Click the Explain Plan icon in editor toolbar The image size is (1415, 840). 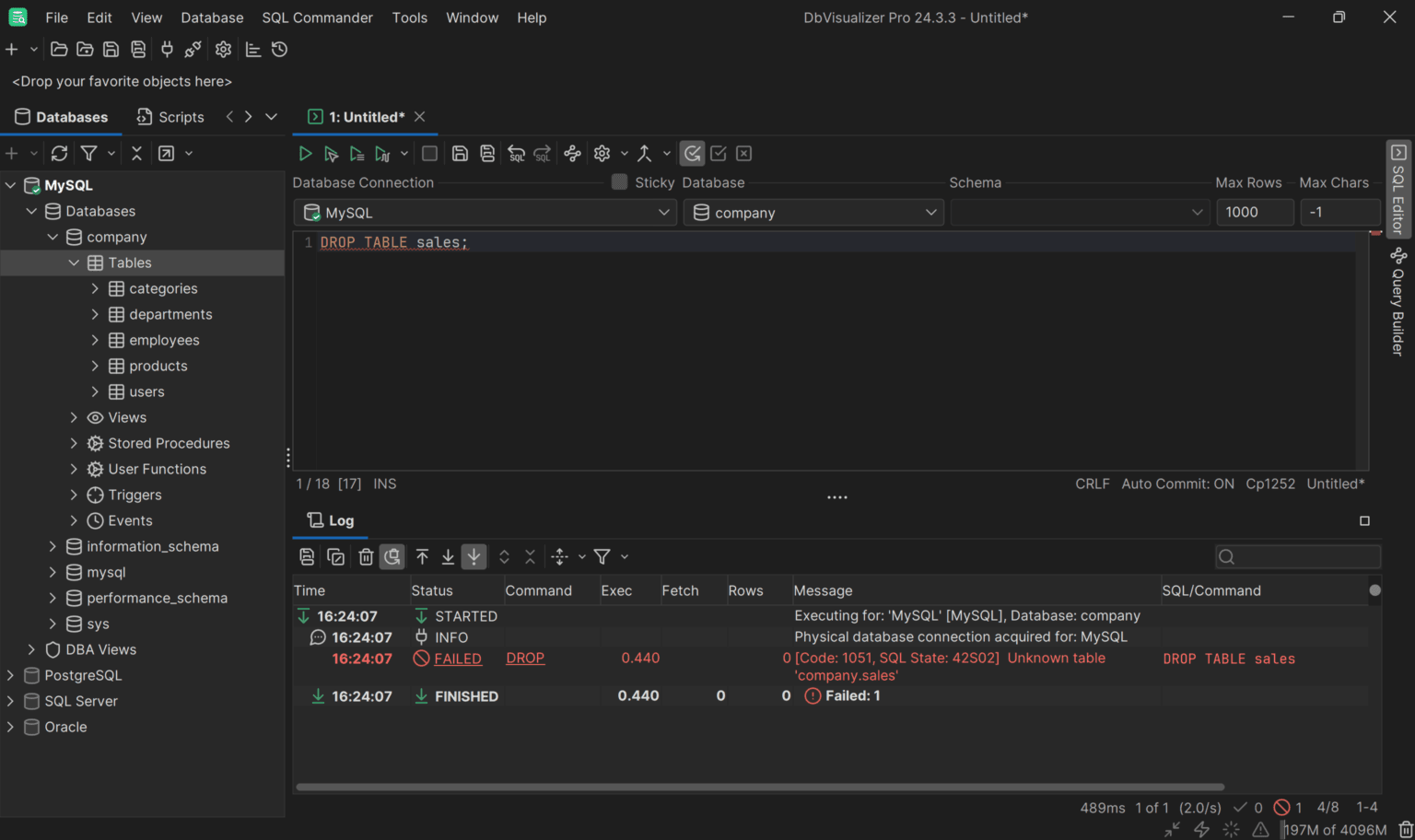tap(572, 154)
